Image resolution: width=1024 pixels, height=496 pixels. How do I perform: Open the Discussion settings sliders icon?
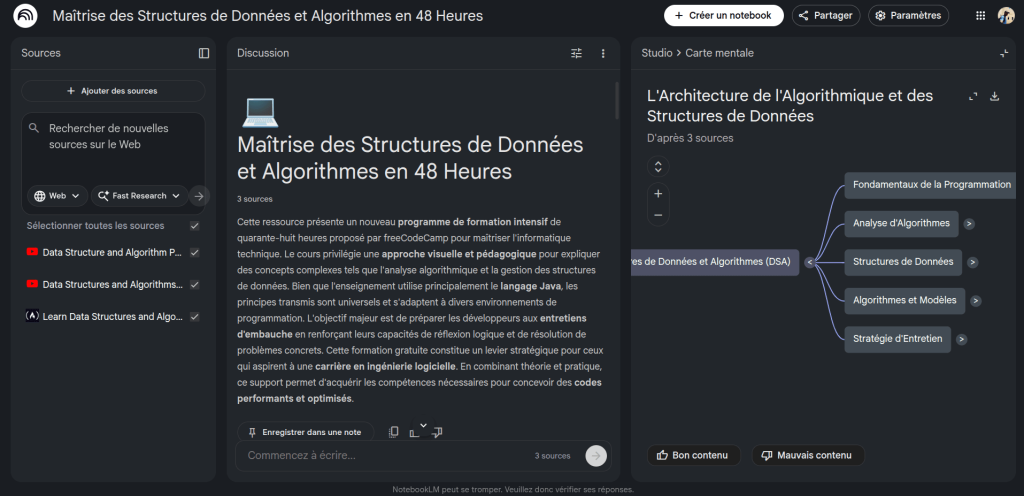click(x=576, y=53)
